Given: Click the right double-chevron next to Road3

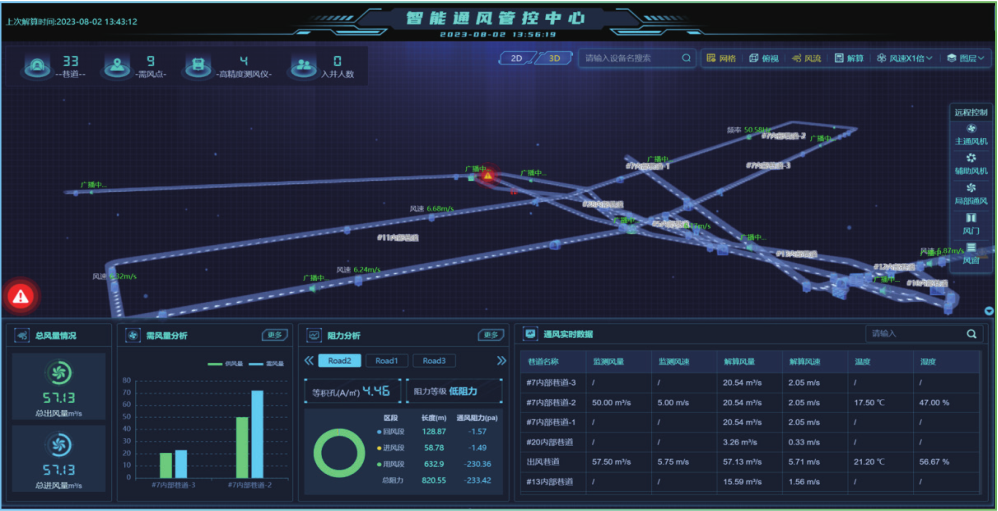Looking at the screenshot, I should click(502, 361).
